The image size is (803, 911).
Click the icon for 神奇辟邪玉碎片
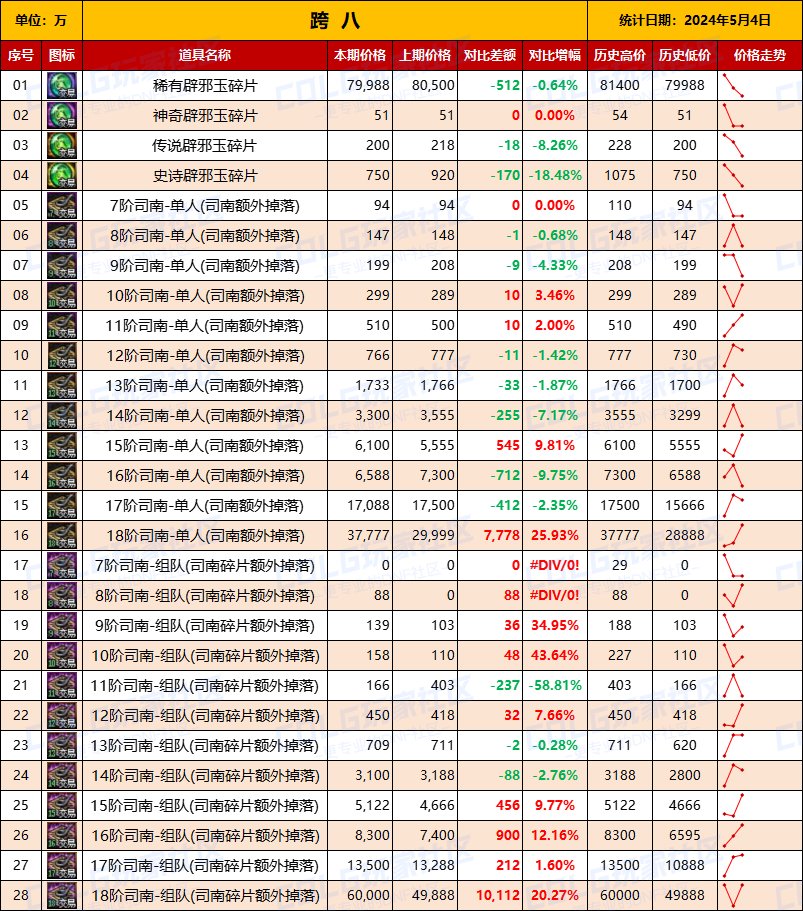[62, 116]
